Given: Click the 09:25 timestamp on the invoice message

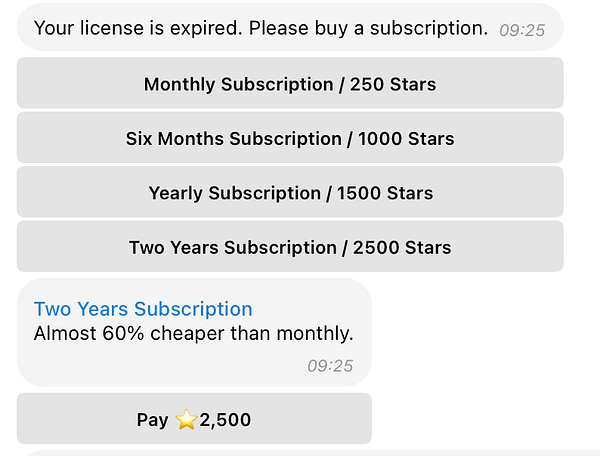Looking at the screenshot, I should (x=329, y=366).
